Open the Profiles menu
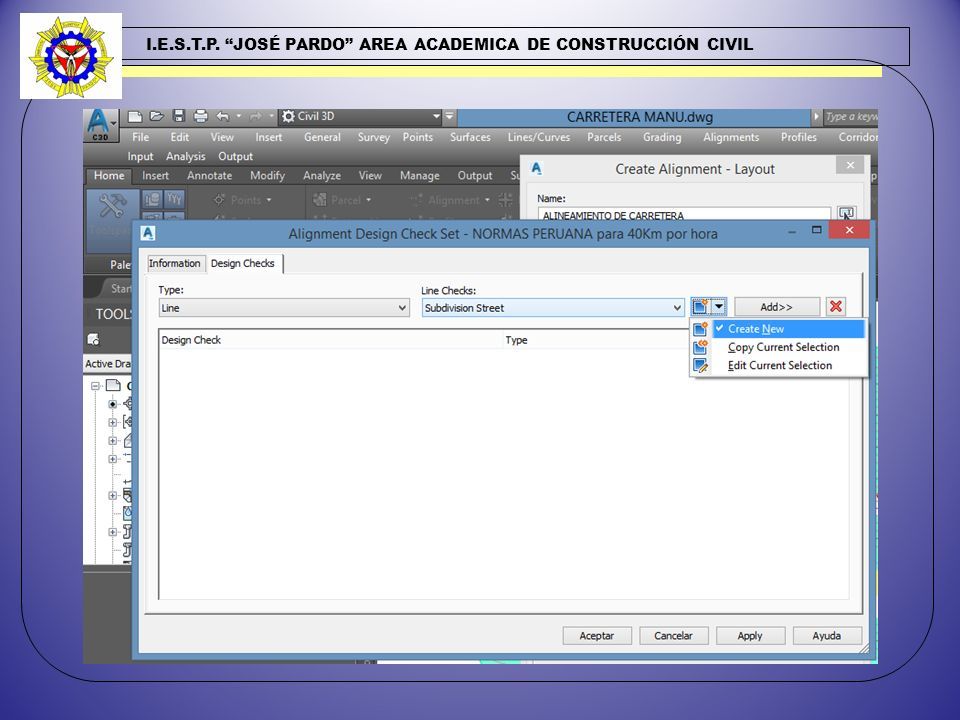Viewport: 960px width, 720px height. (x=798, y=137)
